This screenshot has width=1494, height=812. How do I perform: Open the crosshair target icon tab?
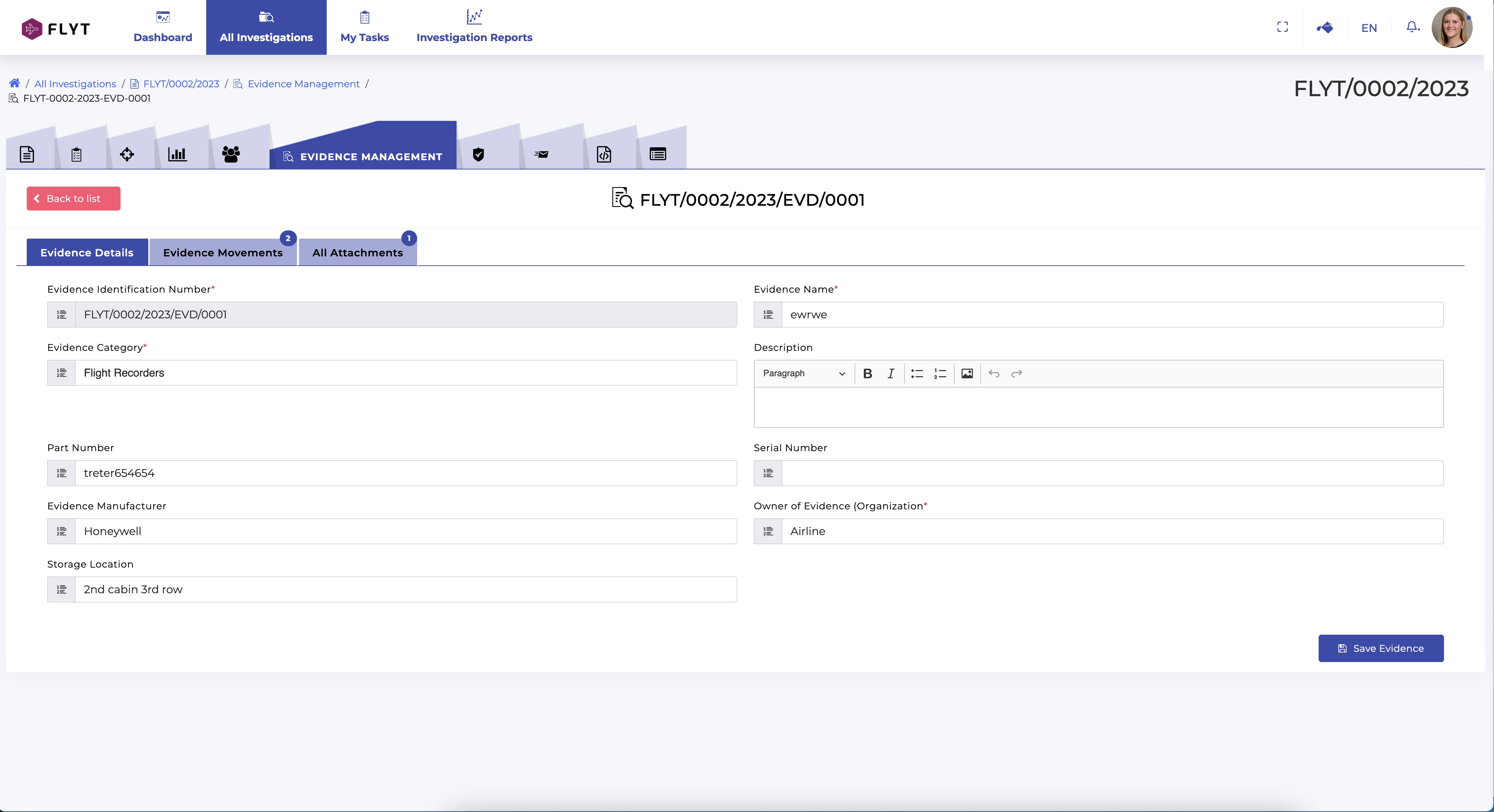click(127, 154)
